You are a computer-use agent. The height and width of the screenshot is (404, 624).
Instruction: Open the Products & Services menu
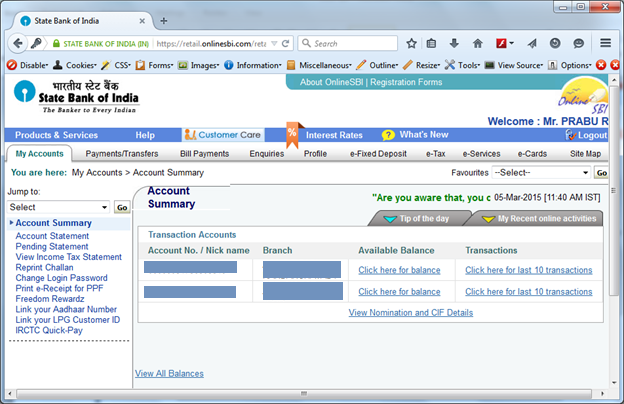57,135
